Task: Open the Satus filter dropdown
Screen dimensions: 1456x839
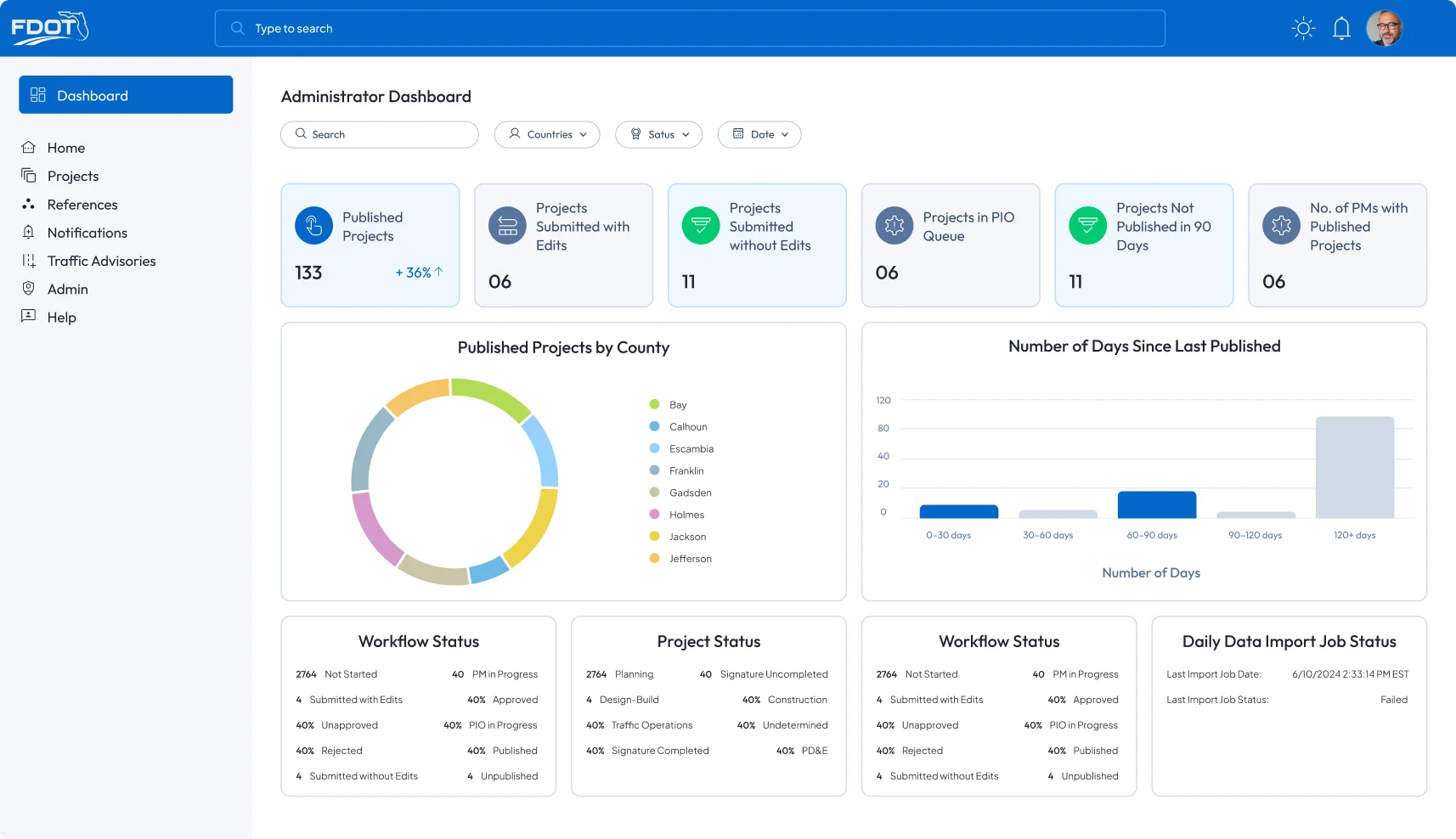Action: 659,134
